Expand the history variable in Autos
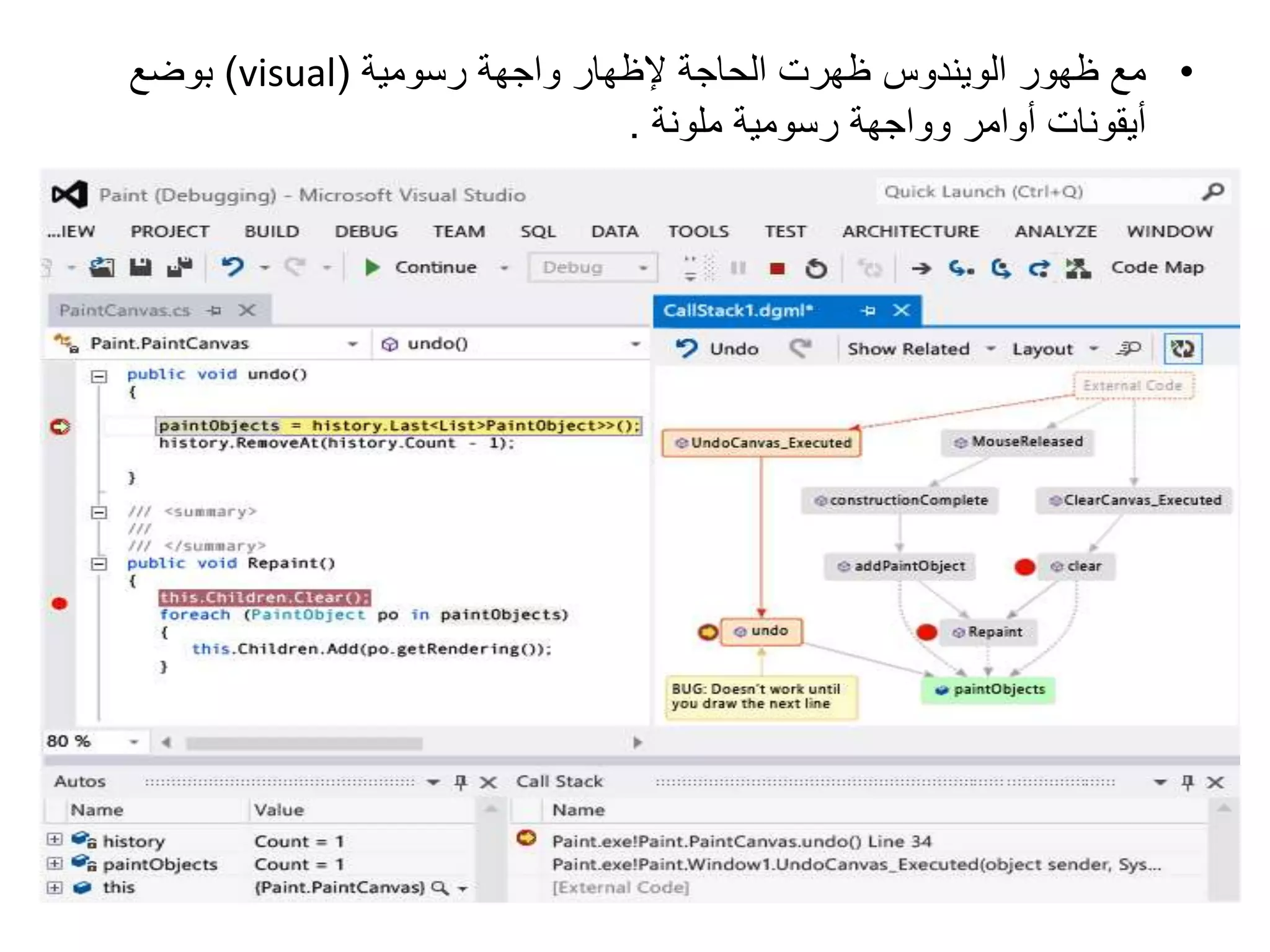Viewport: 1270px width, 952px height. coord(55,839)
